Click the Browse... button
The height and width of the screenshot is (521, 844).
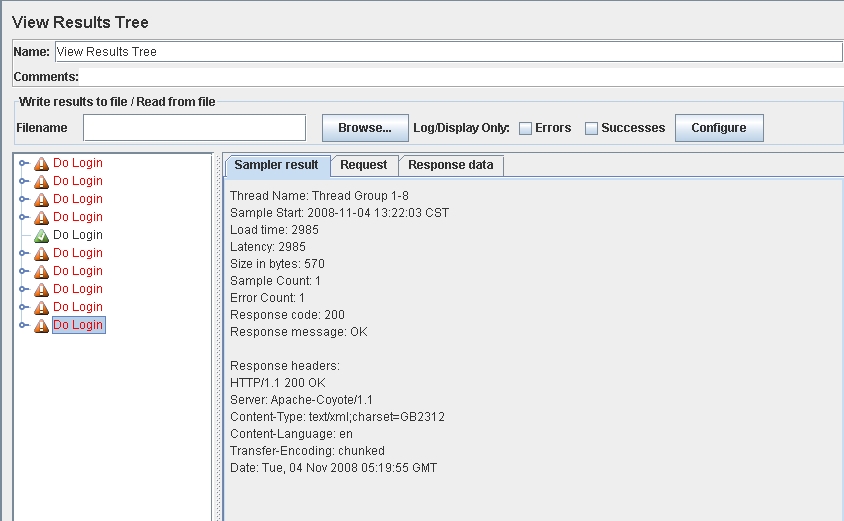(365, 128)
